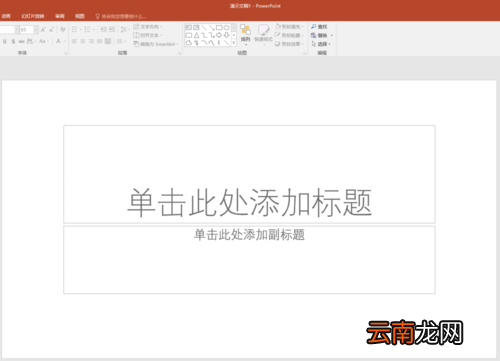Open the 字体 font dialog launcher
500x361 pixels.
pyautogui.click(x=66, y=53)
